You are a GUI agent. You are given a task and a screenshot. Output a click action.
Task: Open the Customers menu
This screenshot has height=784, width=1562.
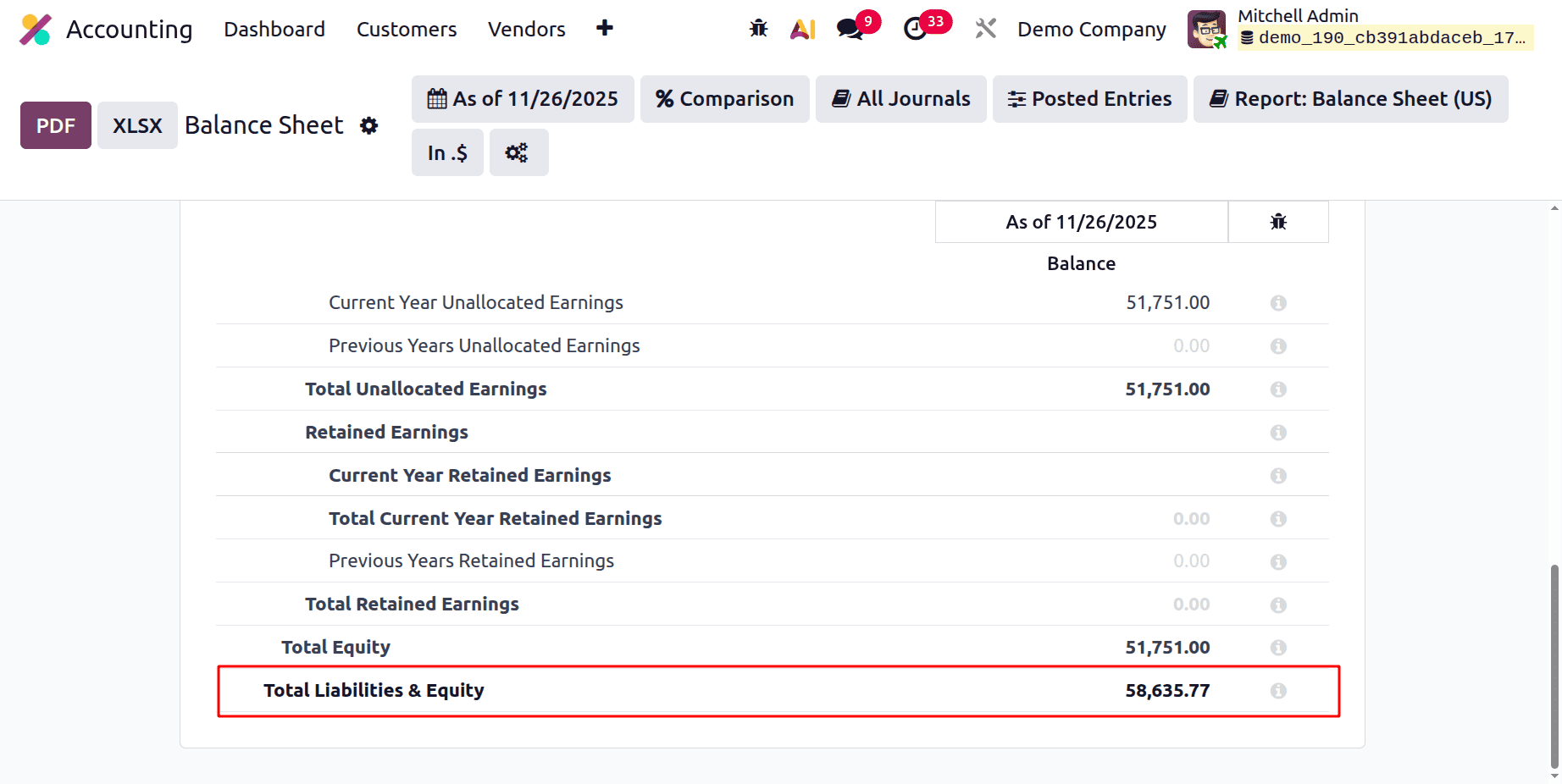click(407, 29)
